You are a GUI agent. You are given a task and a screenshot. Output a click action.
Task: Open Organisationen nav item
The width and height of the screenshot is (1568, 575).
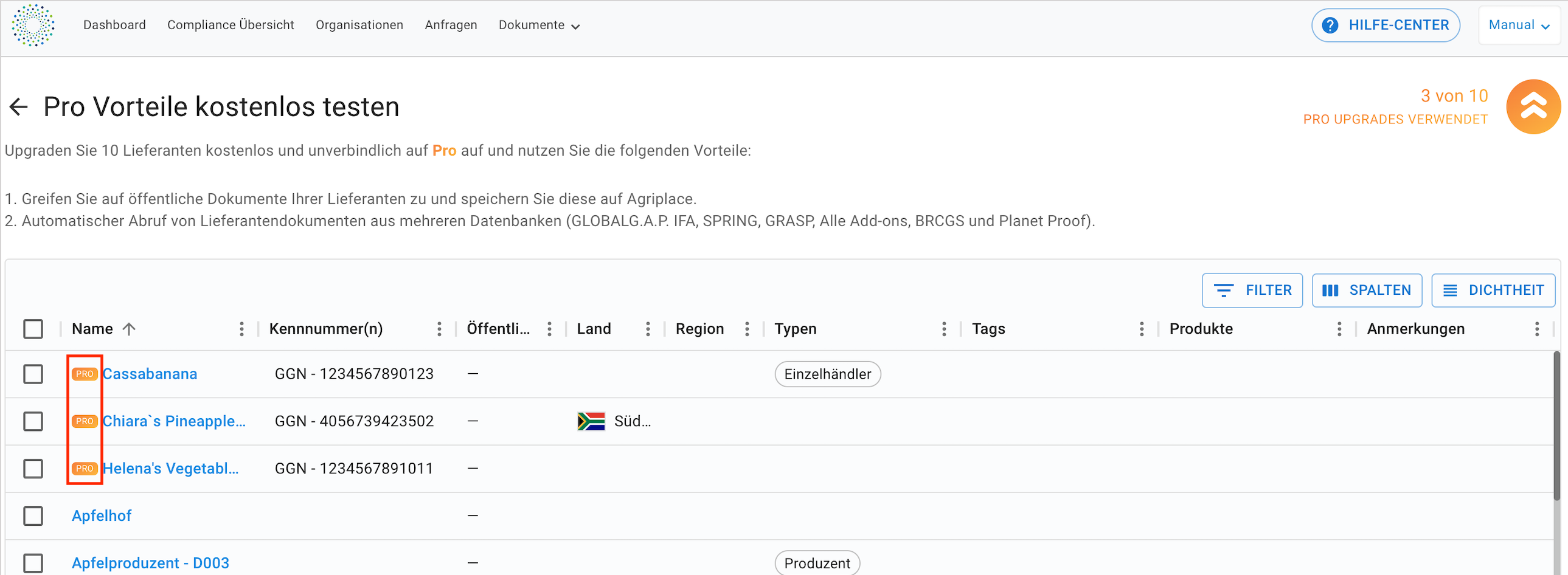pyautogui.click(x=359, y=25)
